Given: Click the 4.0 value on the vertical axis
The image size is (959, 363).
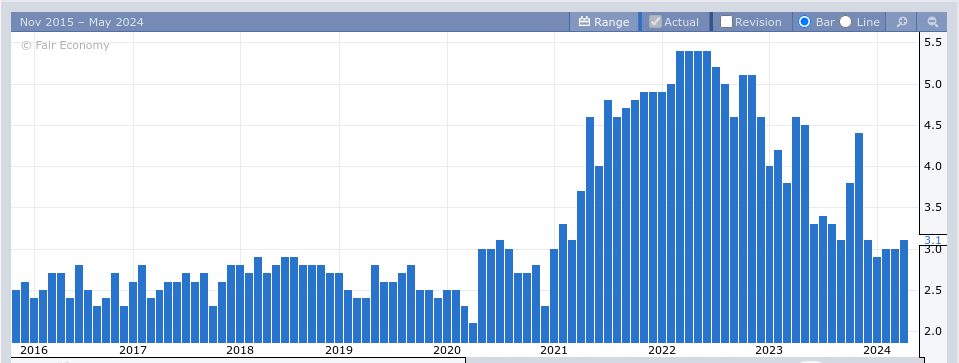Looking at the screenshot, I should (933, 166).
